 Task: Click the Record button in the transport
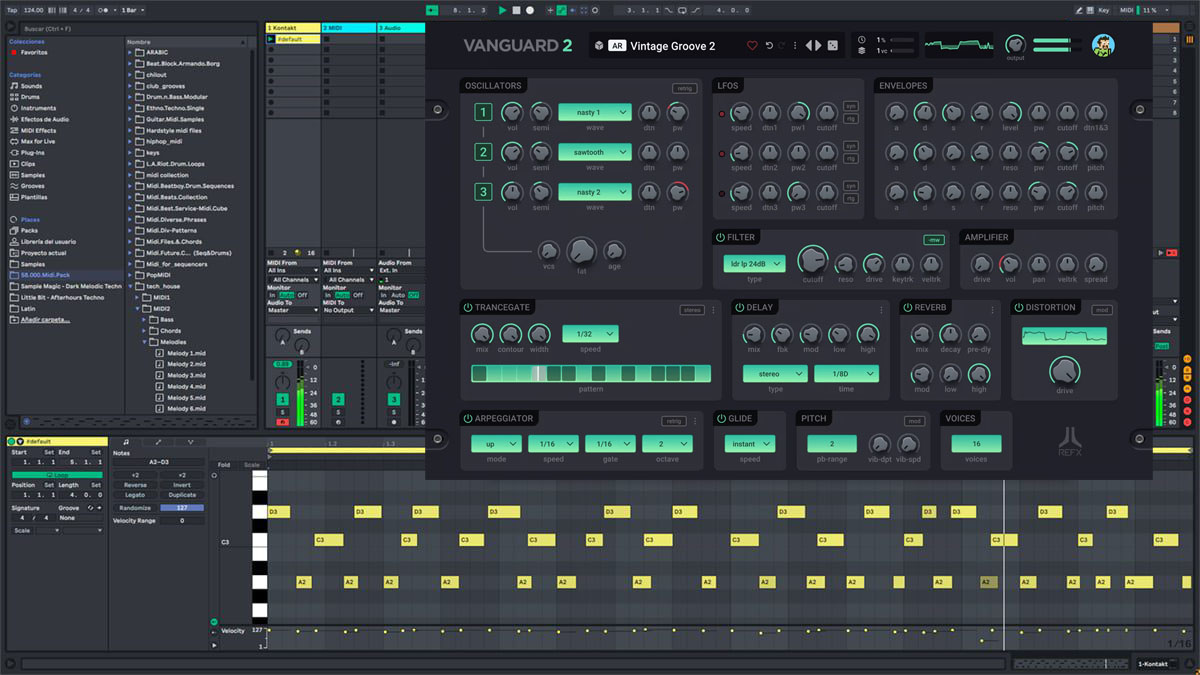click(530, 10)
